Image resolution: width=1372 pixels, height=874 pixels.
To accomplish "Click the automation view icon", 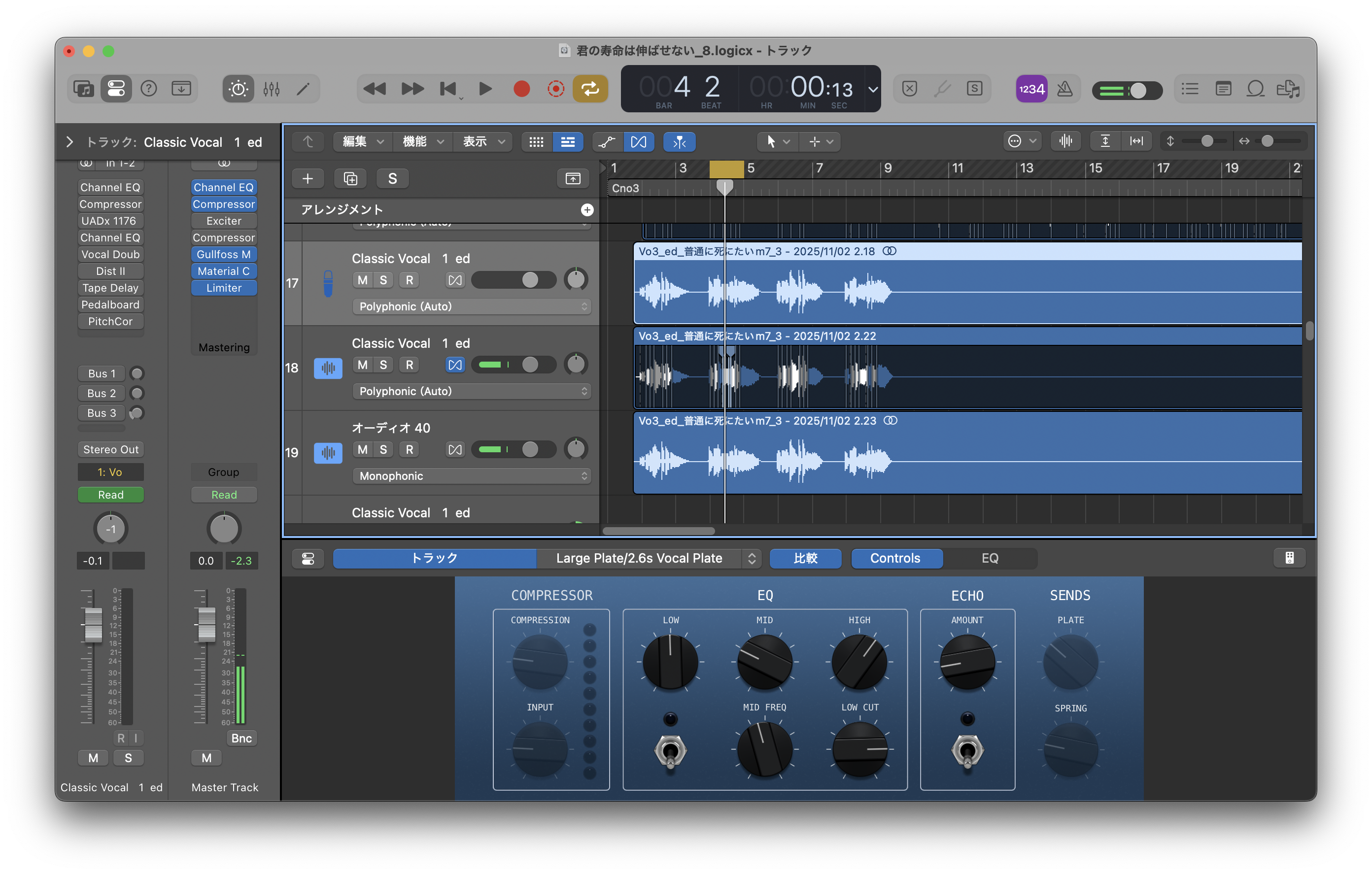I will click(607, 142).
